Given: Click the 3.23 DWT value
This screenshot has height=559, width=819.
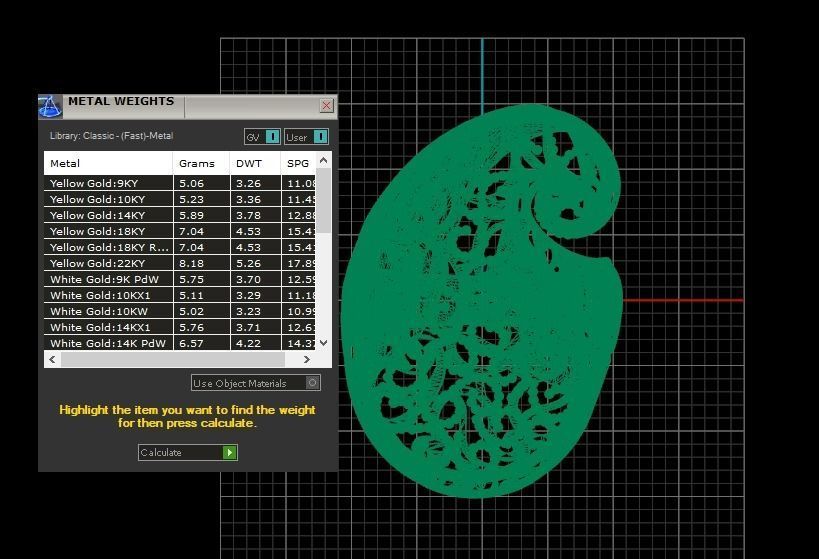Looking at the screenshot, I should pos(248,311).
